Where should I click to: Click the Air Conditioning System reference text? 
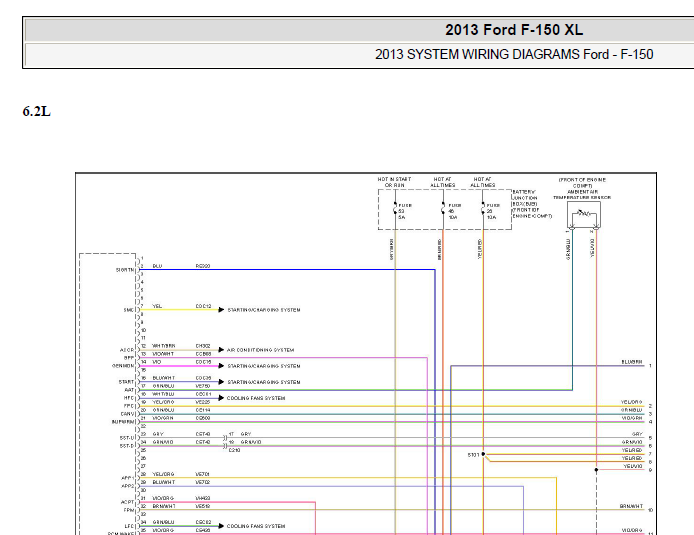coord(260,350)
